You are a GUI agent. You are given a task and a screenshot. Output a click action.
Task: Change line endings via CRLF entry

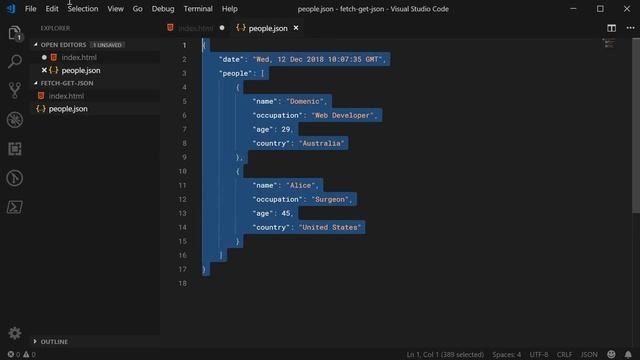[564, 354]
